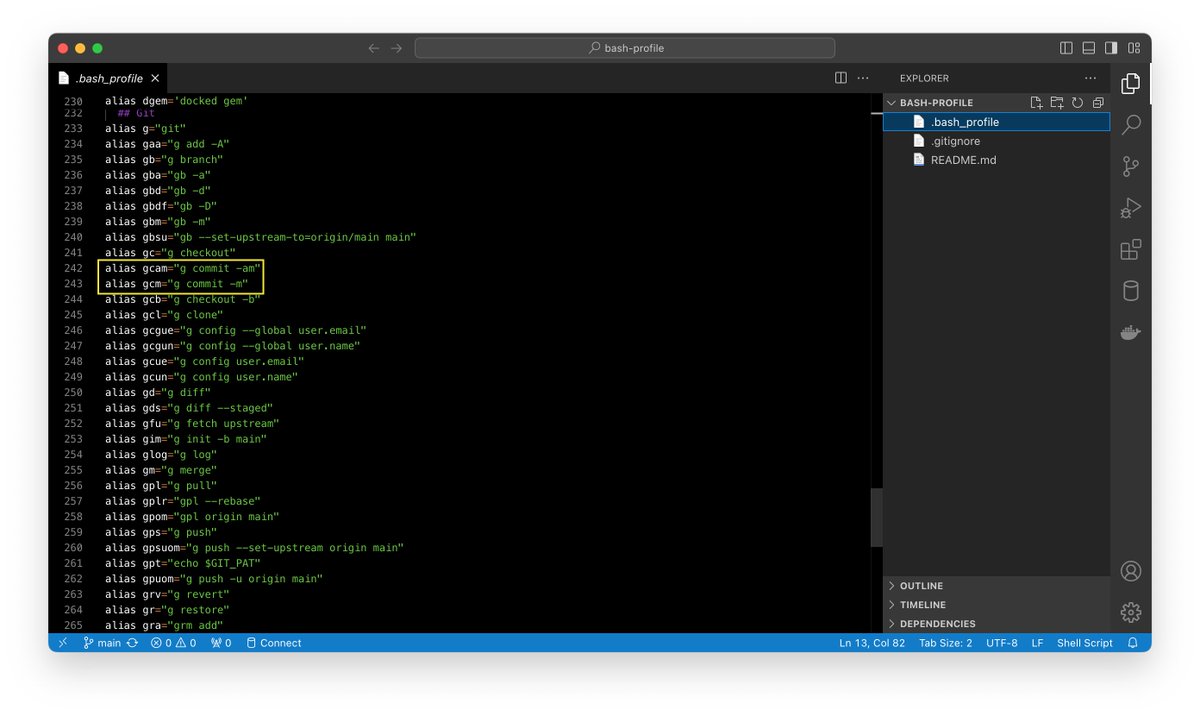Show errors and warnings count in status bar
Screen dimensions: 1200x716
pyautogui.click(x=173, y=643)
